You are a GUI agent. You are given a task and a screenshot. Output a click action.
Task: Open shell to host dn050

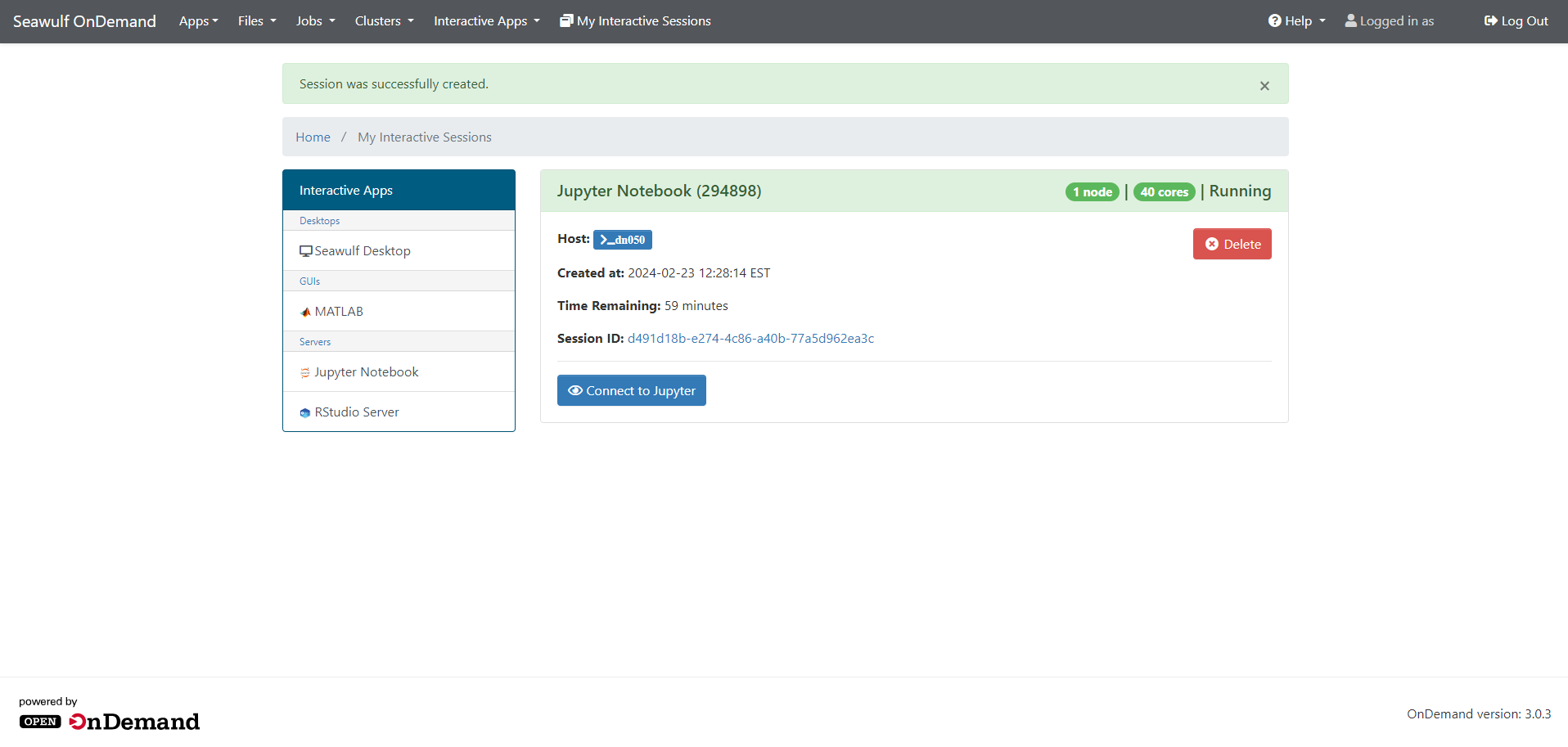pyautogui.click(x=623, y=240)
